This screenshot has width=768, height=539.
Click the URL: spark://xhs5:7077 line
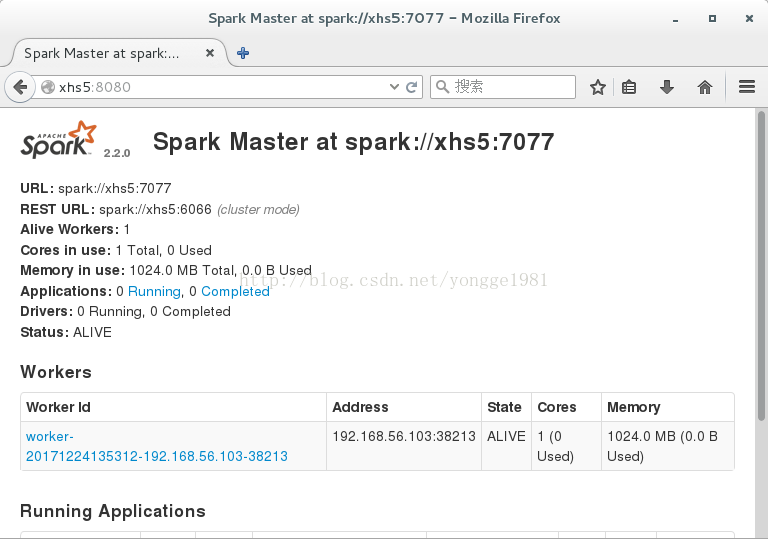click(x=96, y=189)
